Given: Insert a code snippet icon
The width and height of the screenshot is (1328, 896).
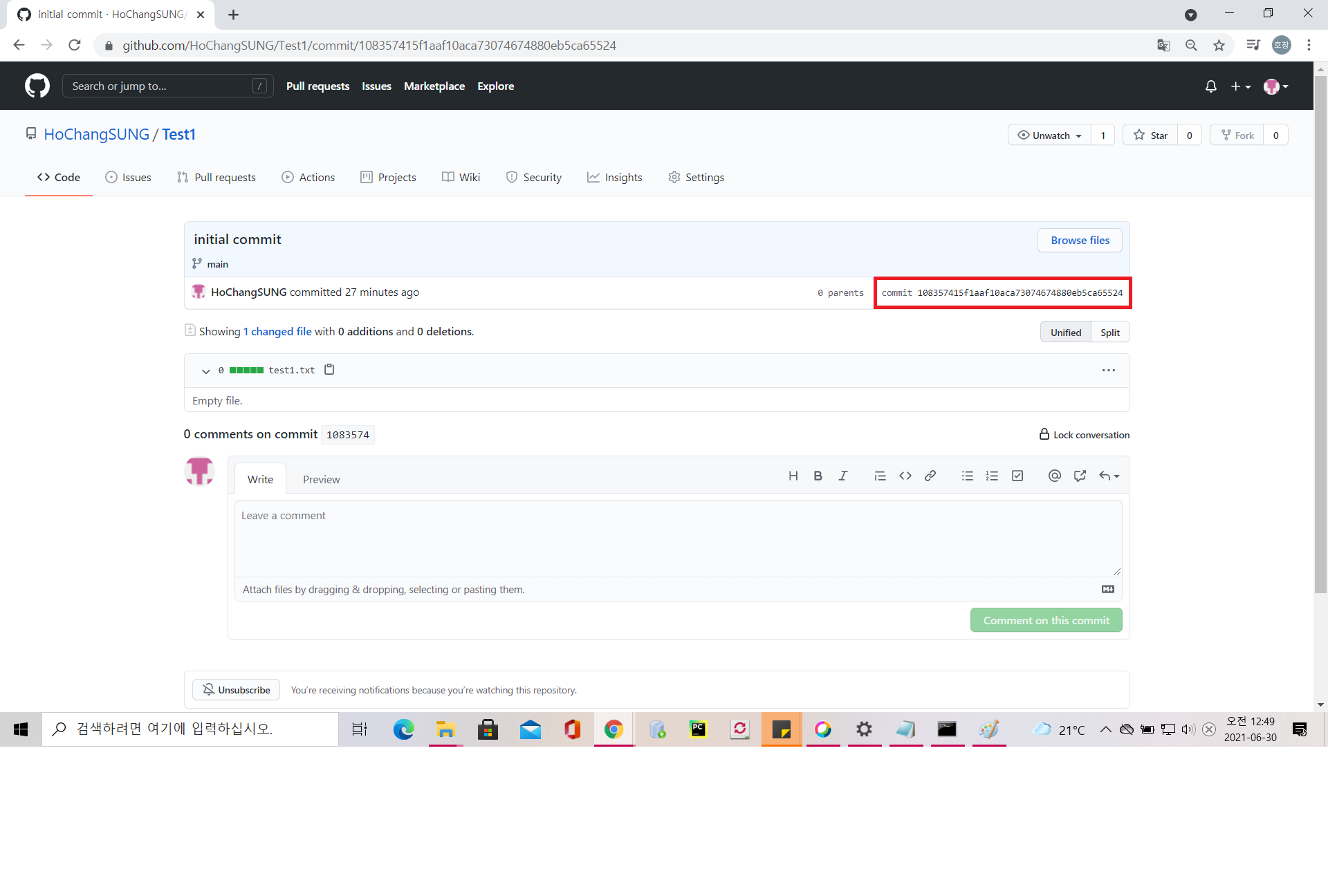Looking at the screenshot, I should pos(905,476).
